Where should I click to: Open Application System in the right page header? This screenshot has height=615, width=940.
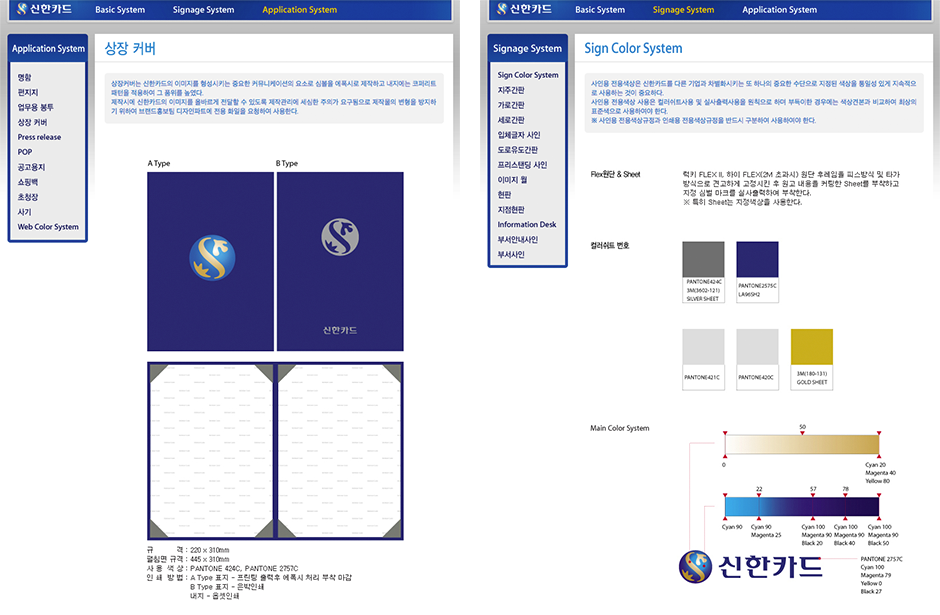point(779,10)
